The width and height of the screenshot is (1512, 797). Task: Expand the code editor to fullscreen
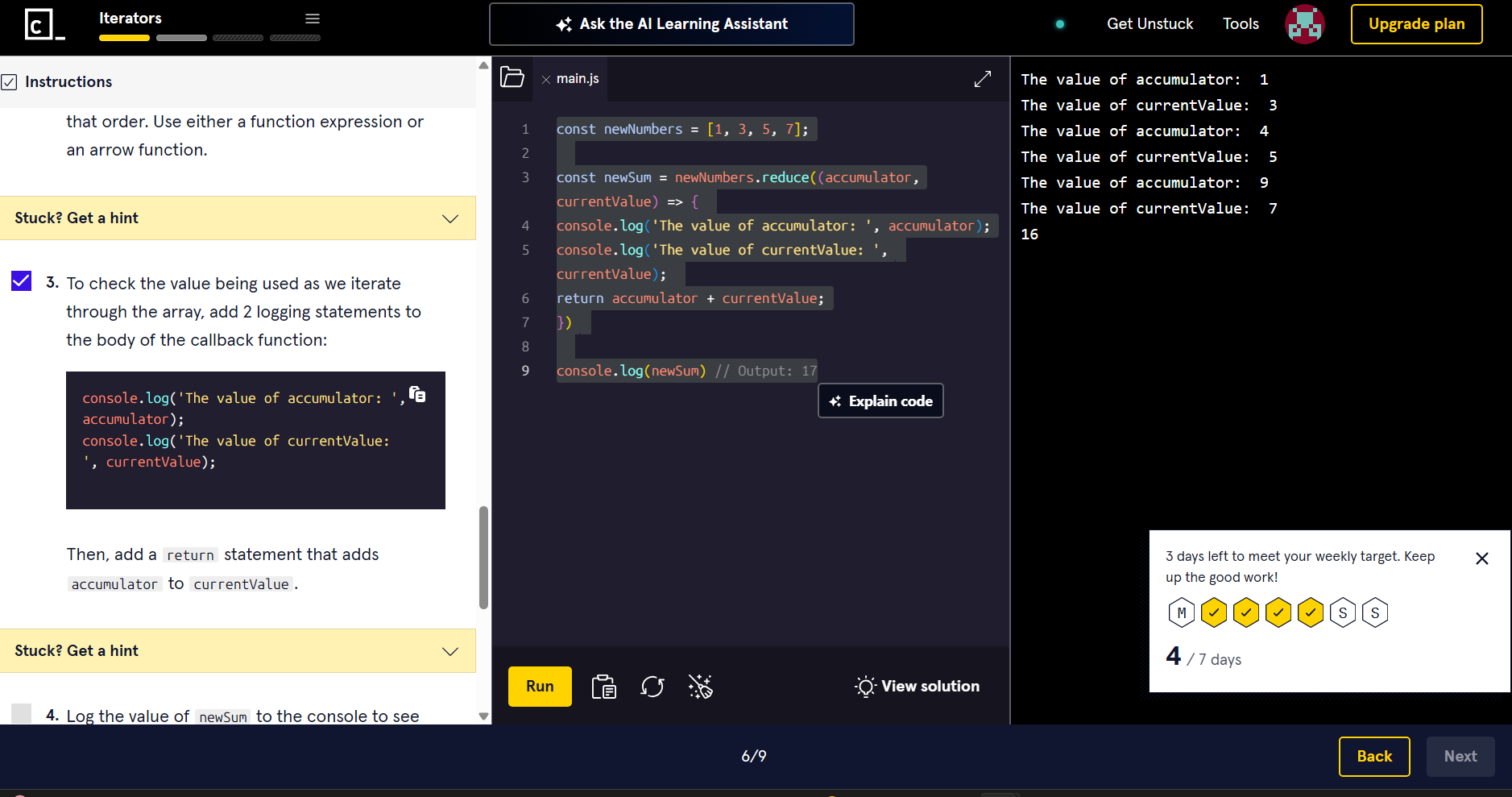point(982,79)
